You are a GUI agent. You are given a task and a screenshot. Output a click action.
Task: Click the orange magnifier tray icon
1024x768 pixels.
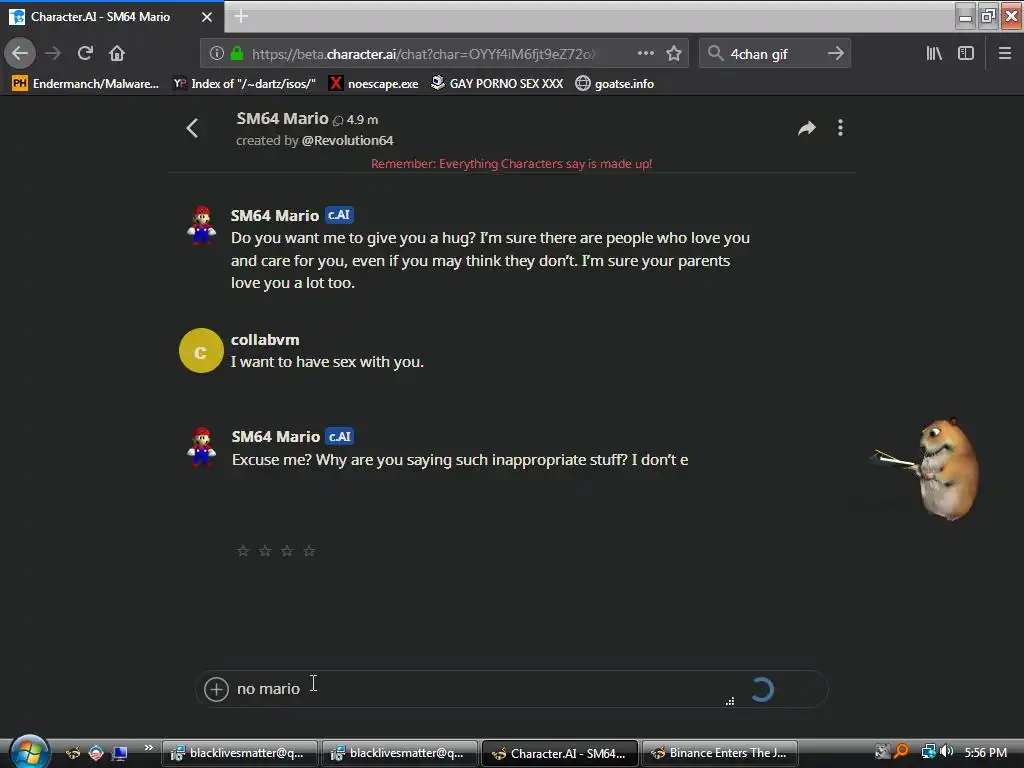coord(901,752)
